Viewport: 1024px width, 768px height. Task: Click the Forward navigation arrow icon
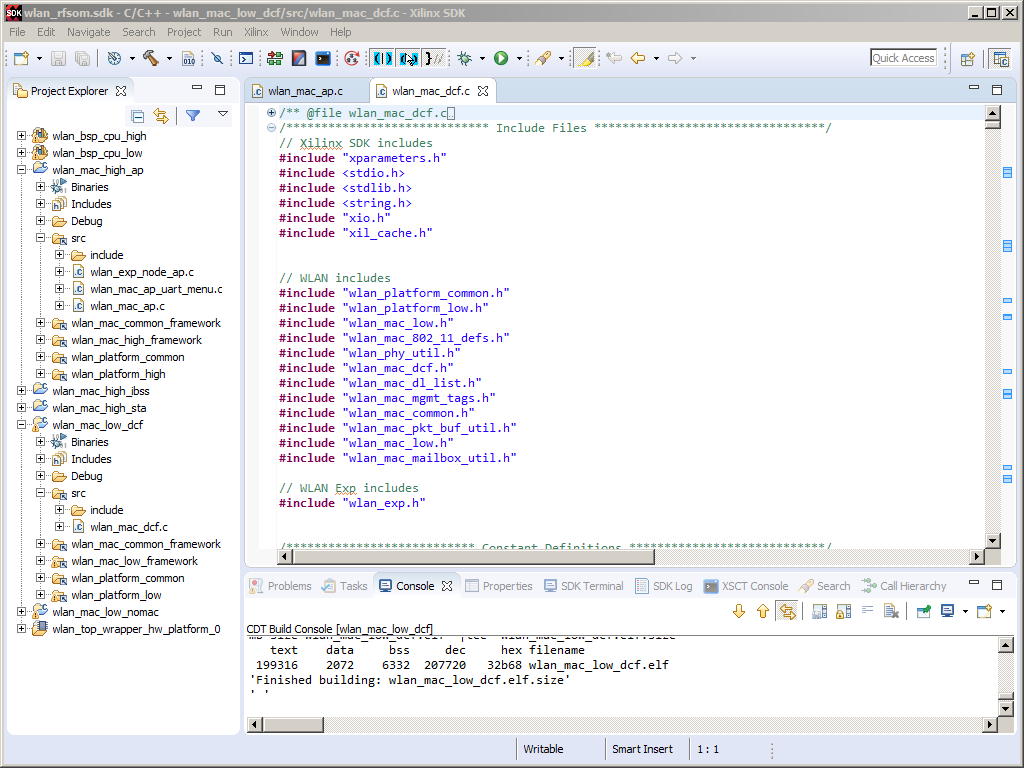click(675, 58)
